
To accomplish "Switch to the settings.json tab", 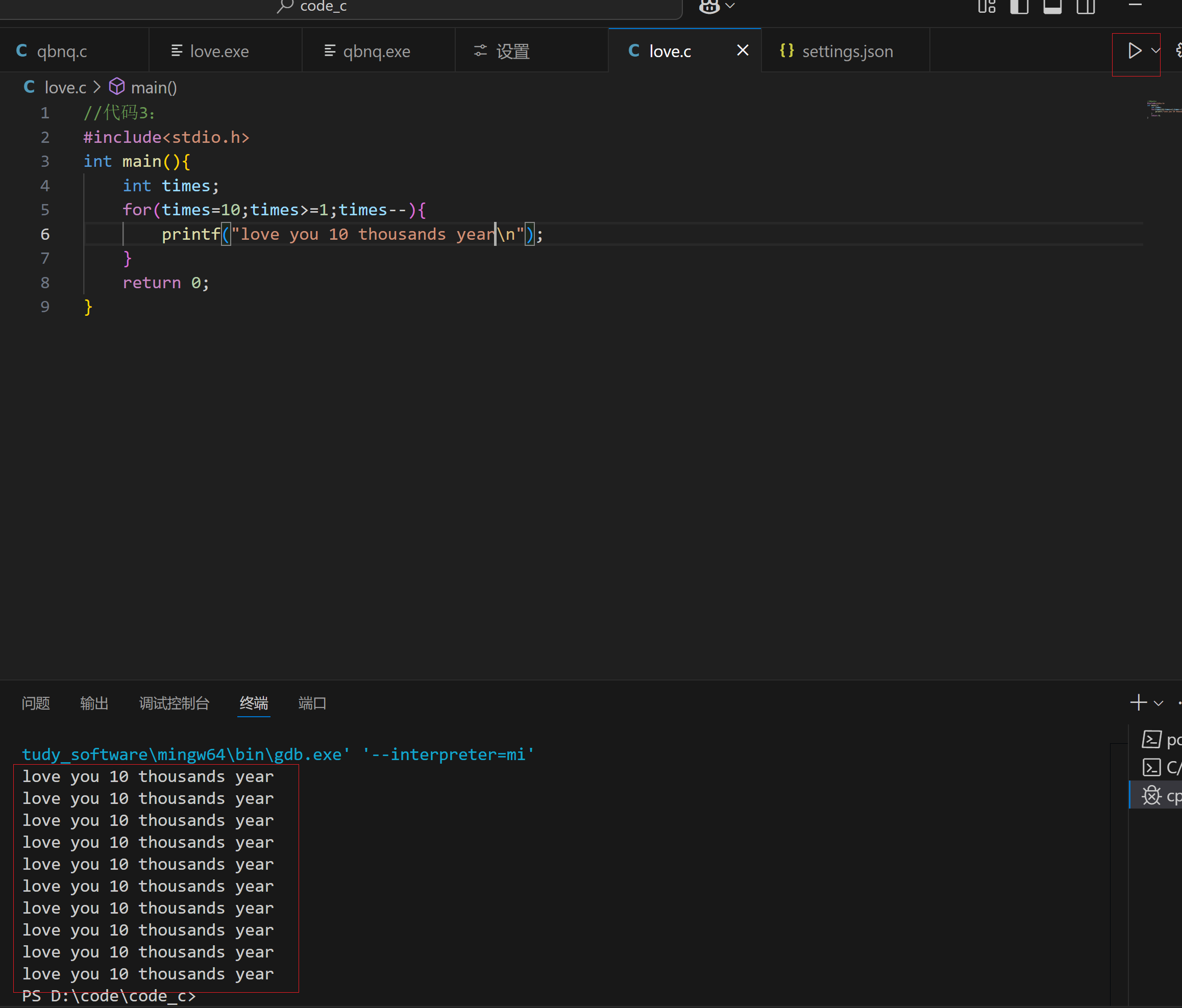I will (847, 52).
